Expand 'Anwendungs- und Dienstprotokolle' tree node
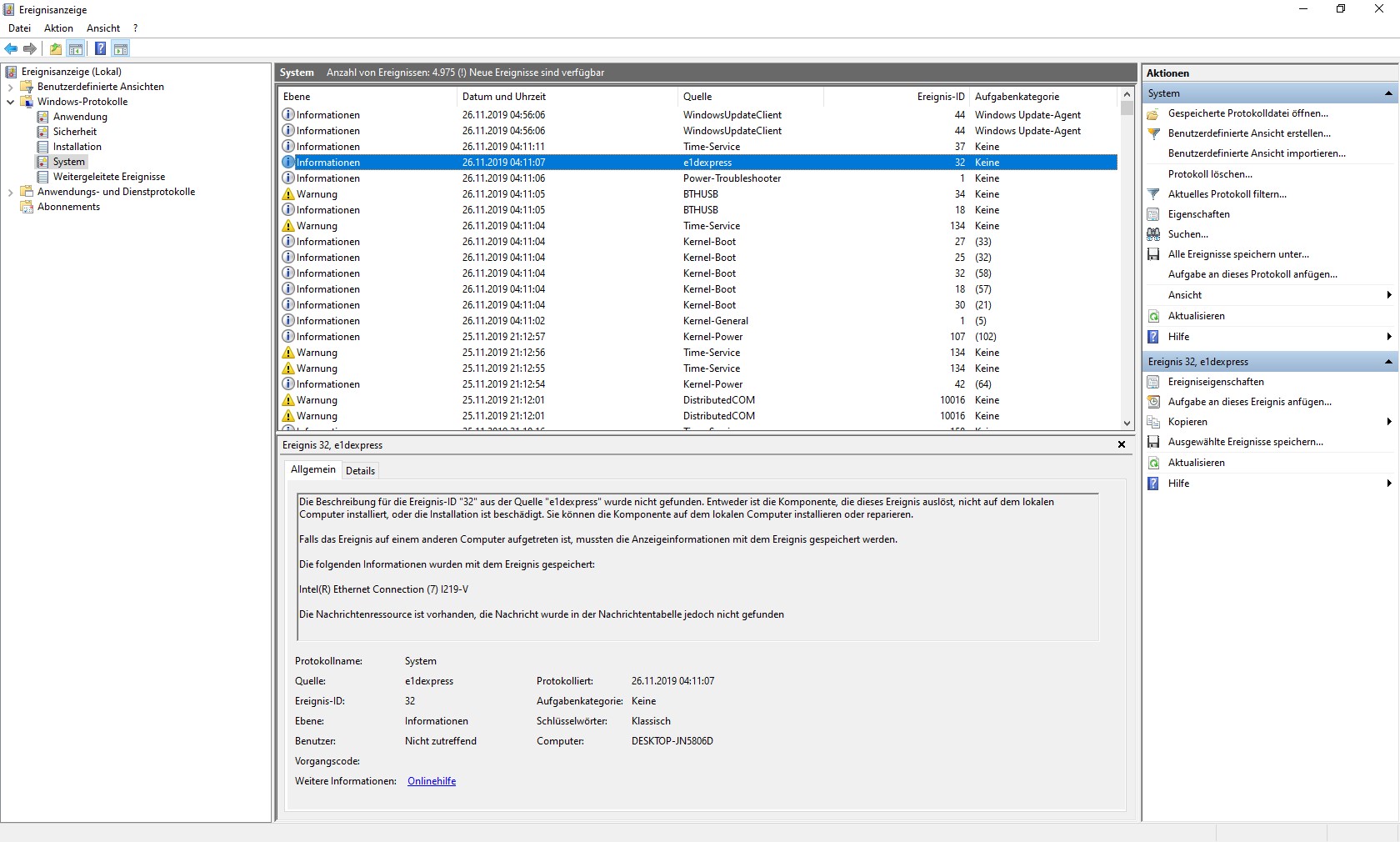Image resolution: width=1400 pixels, height=842 pixels. coord(10,192)
